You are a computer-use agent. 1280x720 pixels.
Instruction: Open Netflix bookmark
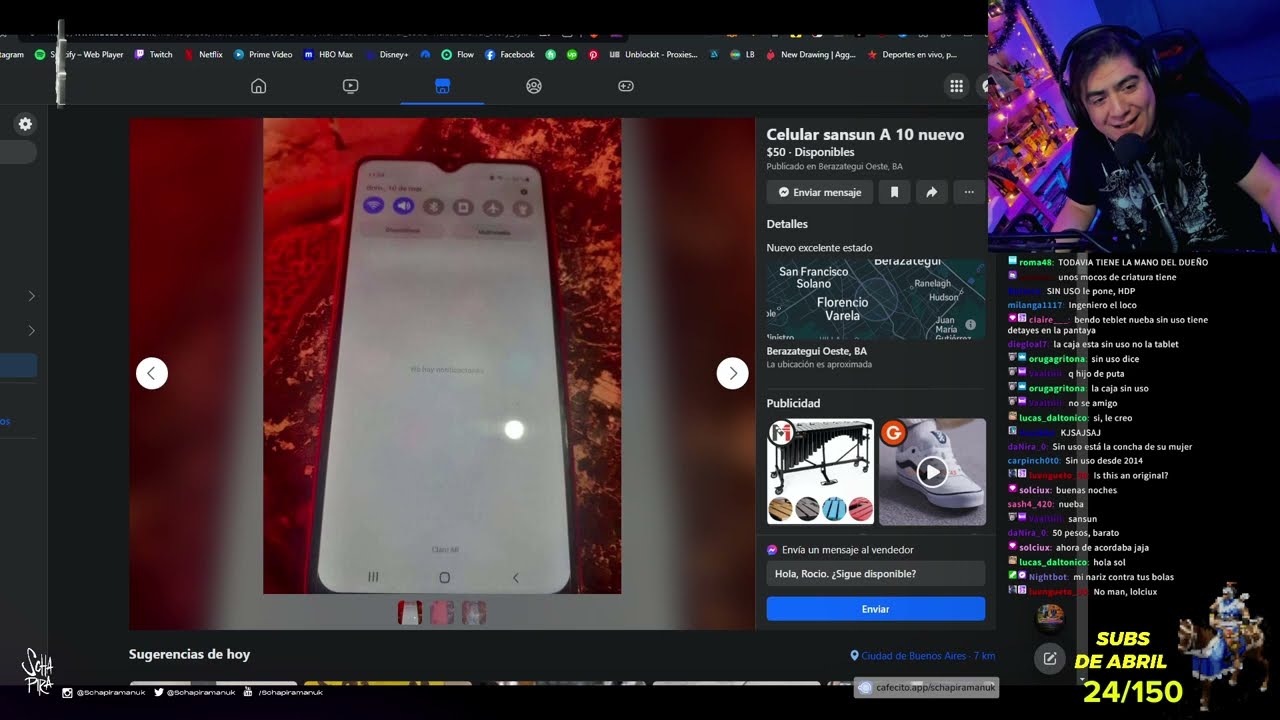(204, 55)
